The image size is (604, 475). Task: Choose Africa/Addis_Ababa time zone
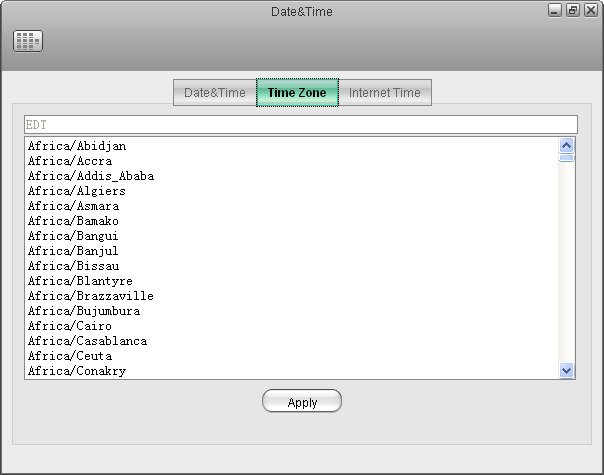tap(90, 176)
